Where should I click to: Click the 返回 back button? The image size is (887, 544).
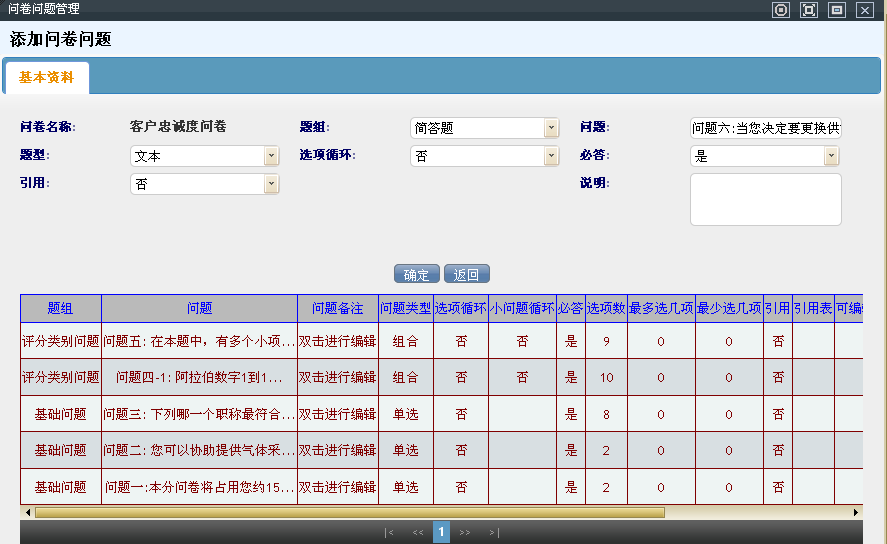coord(466,275)
